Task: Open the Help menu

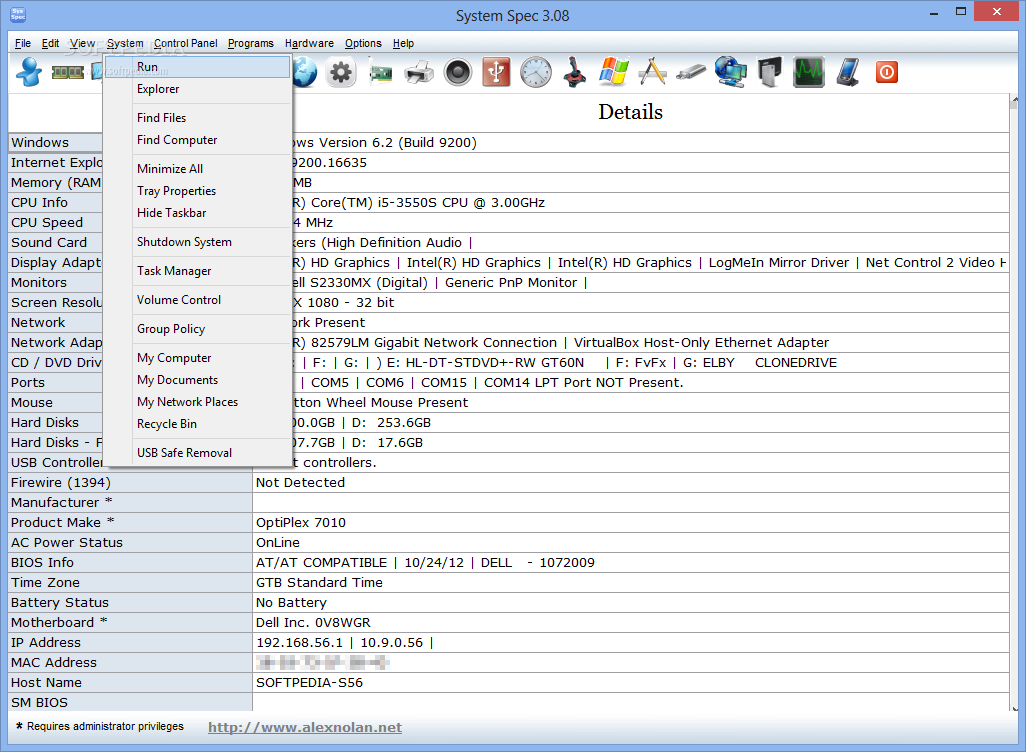Action: (403, 43)
